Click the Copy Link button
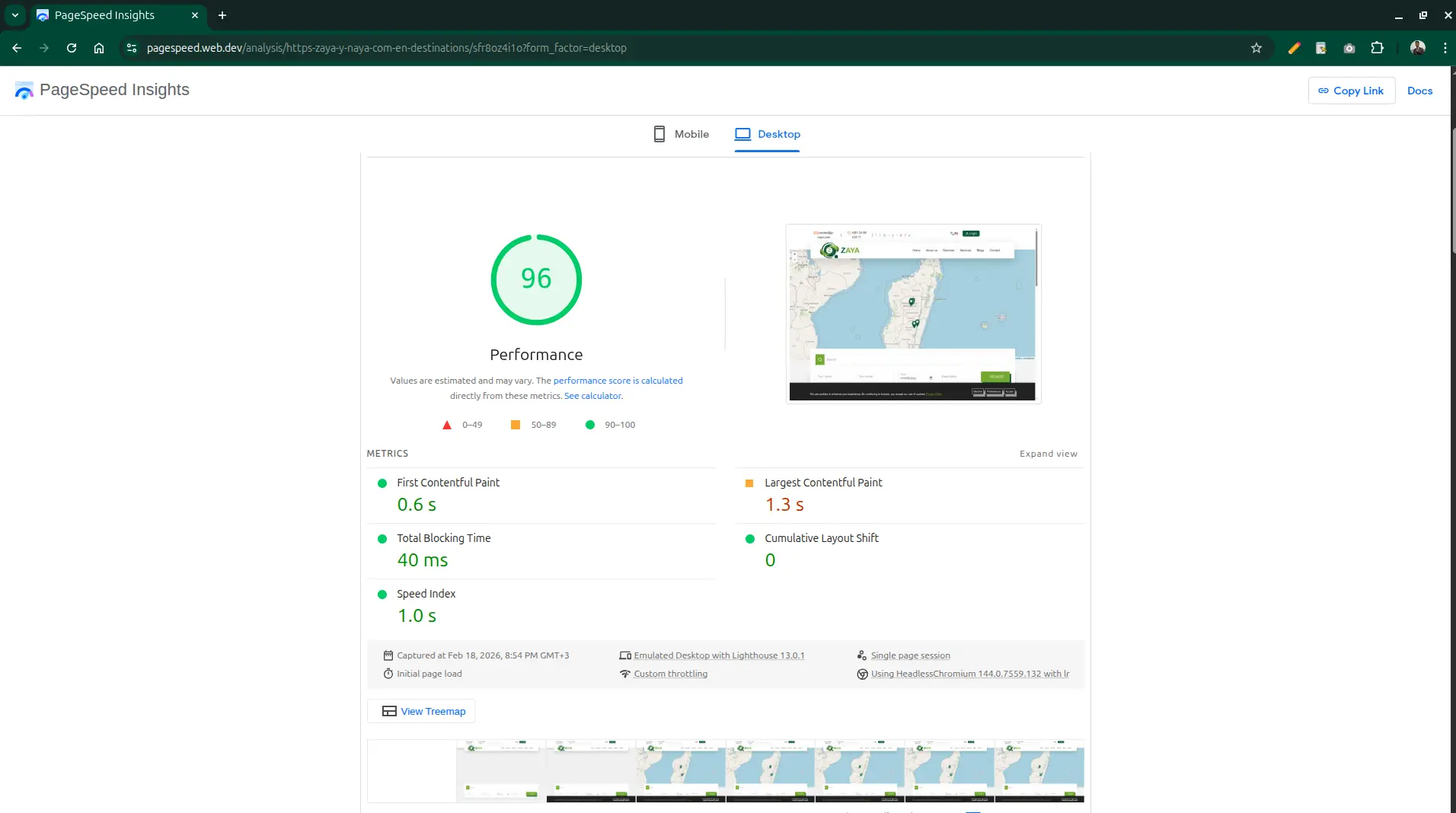Screen dimensions: 1456x813 pos(1351,91)
